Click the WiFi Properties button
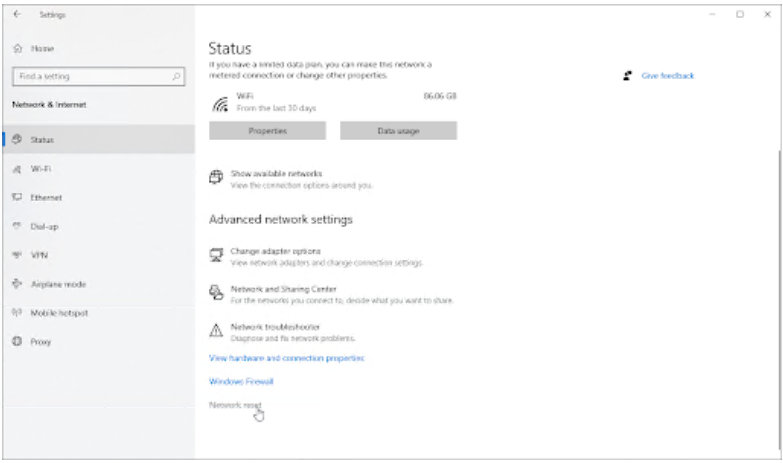 267,131
